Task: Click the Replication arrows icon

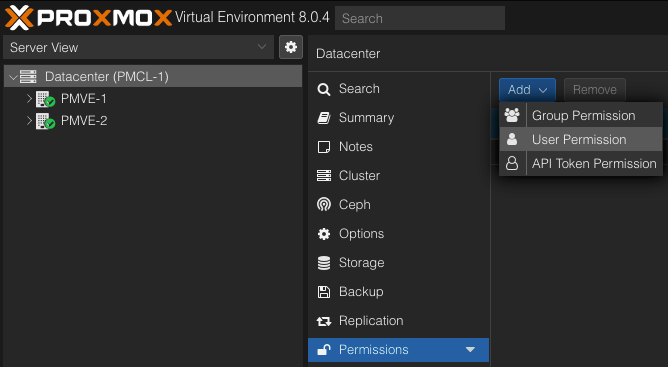Action: [x=324, y=321]
